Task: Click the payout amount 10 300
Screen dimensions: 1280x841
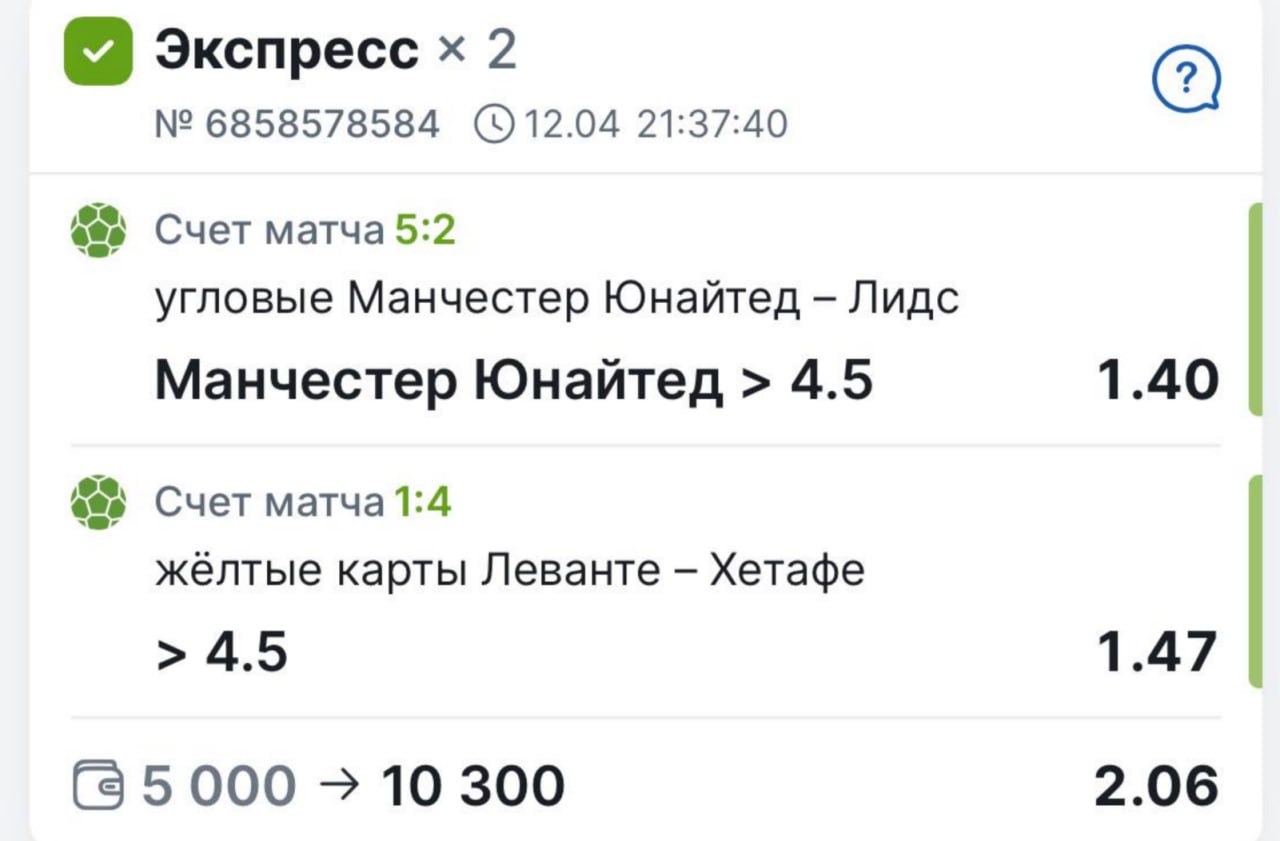Action: point(472,785)
